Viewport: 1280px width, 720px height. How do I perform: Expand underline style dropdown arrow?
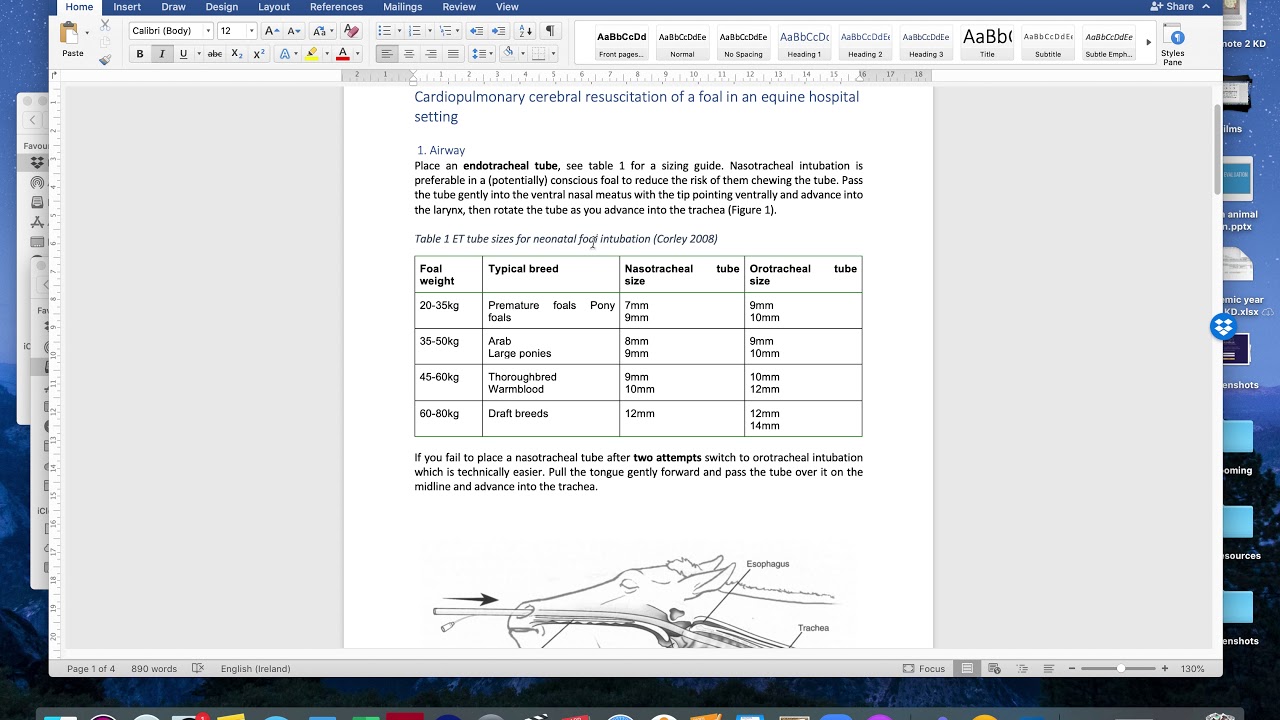(197, 54)
